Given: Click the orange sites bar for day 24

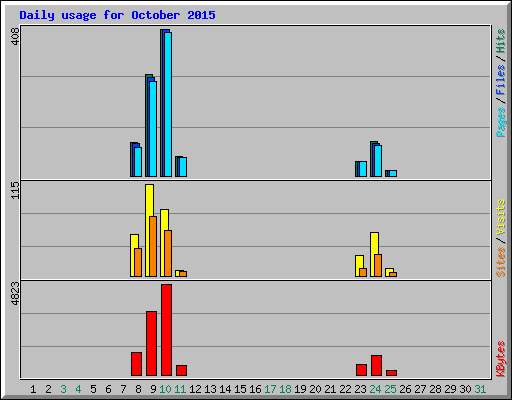Looking at the screenshot, I should [x=378, y=265].
